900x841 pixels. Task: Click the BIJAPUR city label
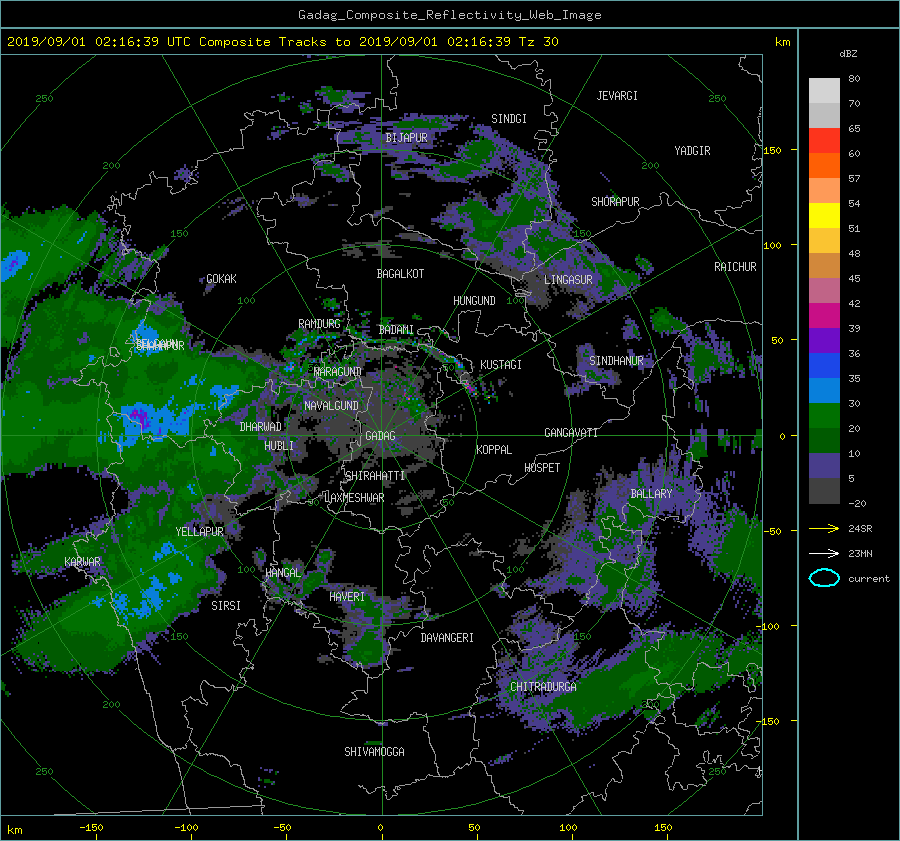click(406, 138)
